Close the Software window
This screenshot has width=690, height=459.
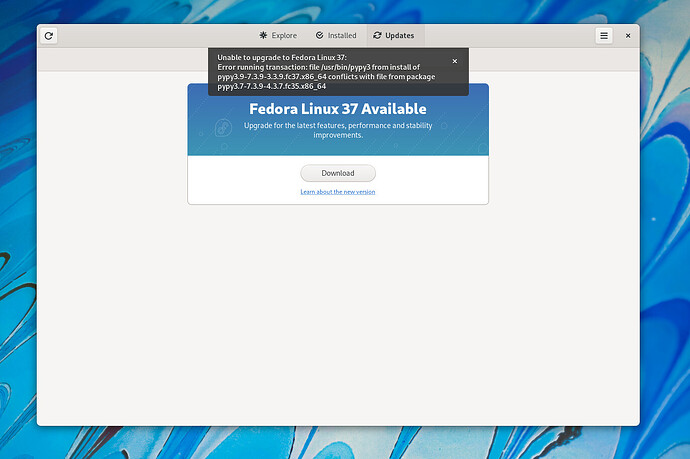click(628, 36)
